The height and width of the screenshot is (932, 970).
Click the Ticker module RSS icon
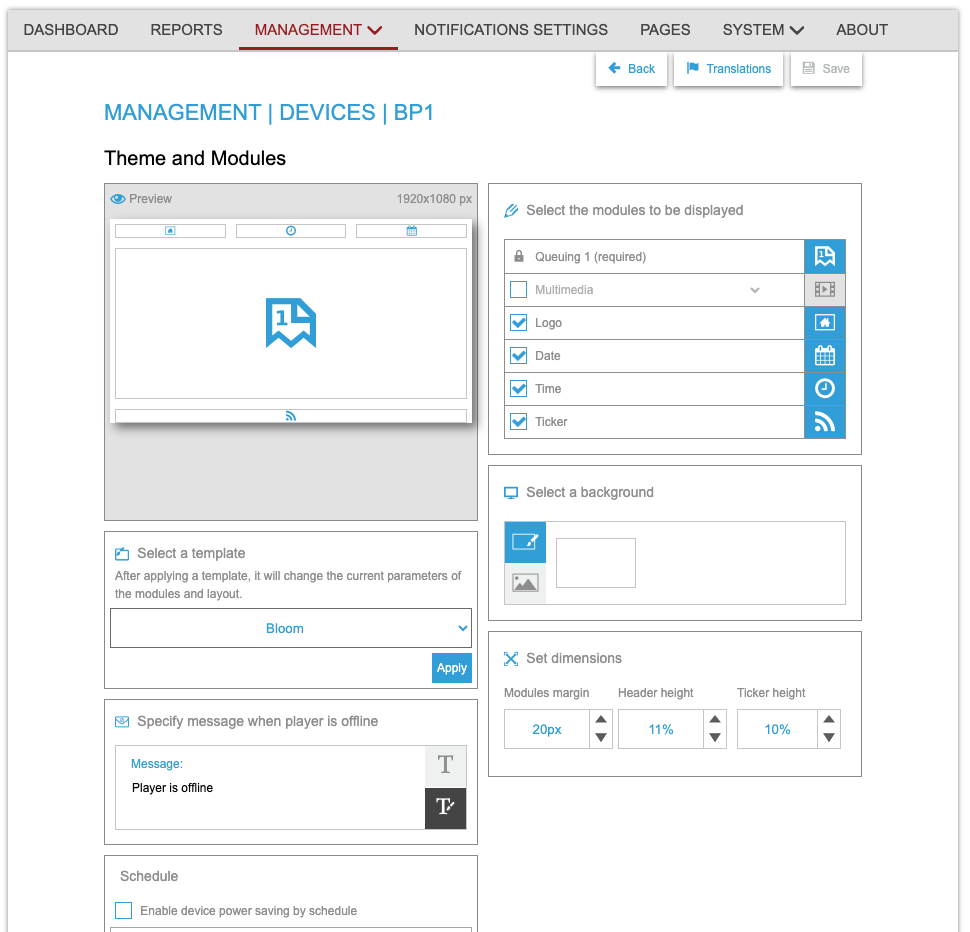pyautogui.click(x=825, y=422)
